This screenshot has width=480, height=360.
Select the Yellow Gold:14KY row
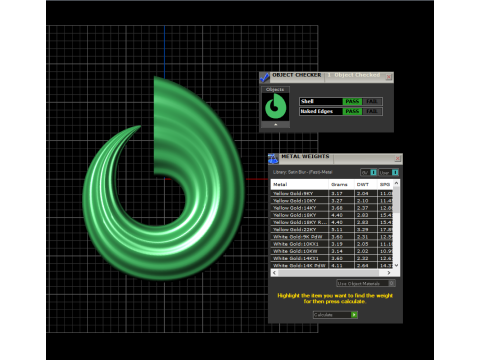[x=332, y=208]
